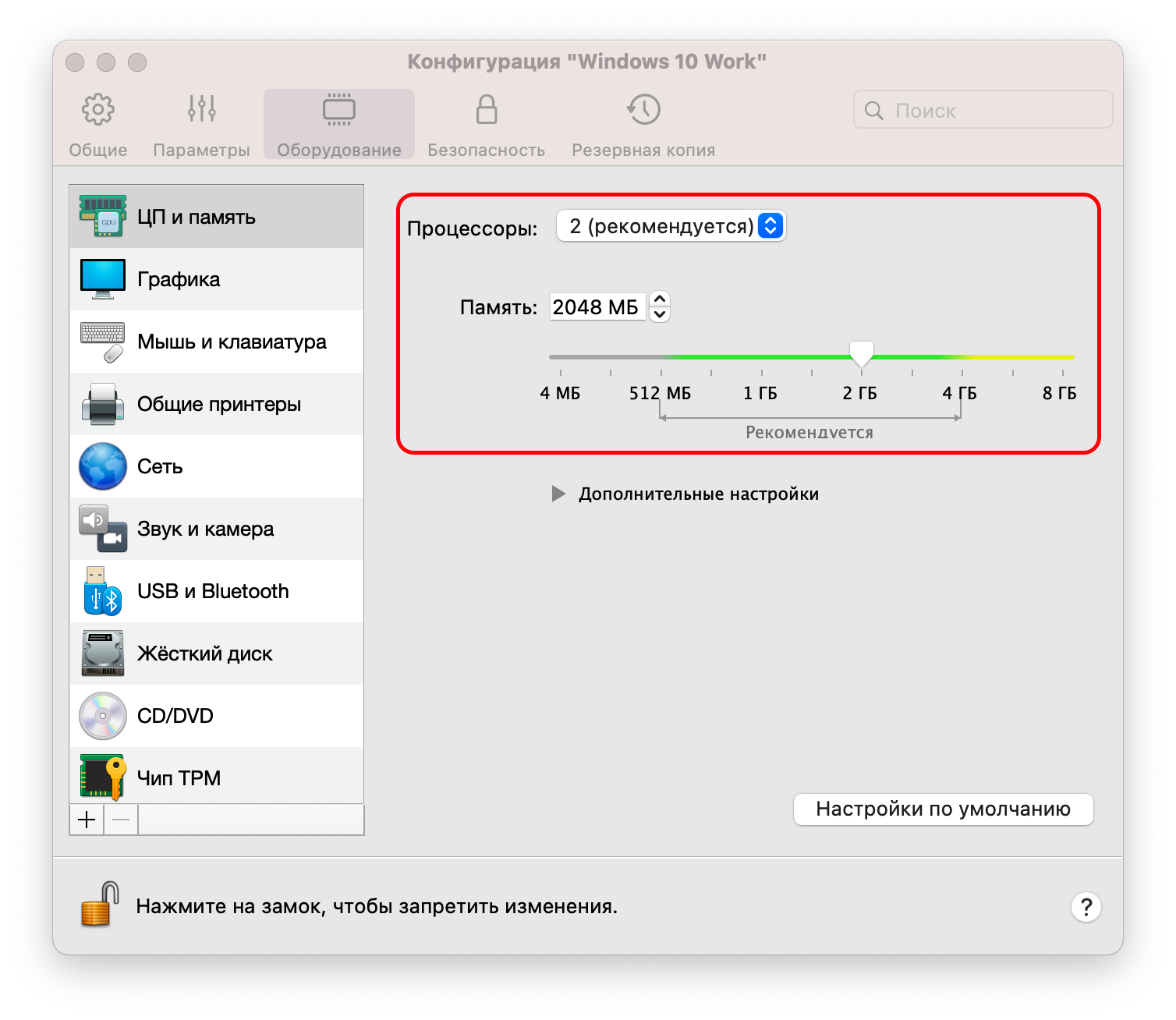Select USB и Bluetooth icon
Viewport: 1176px width, 1020px height.
[x=102, y=591]
